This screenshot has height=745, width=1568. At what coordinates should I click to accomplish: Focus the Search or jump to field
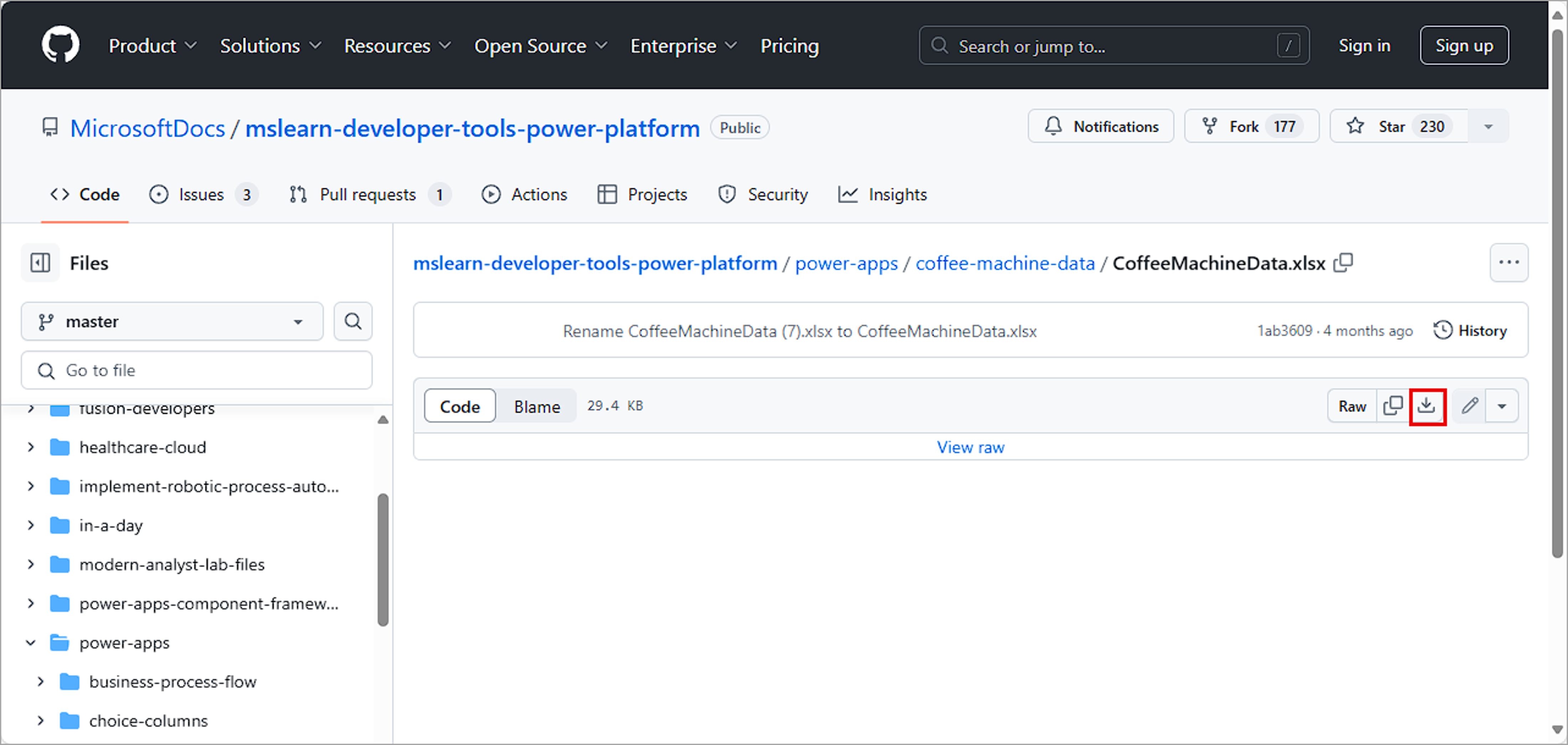click(x=1114, y=46)
